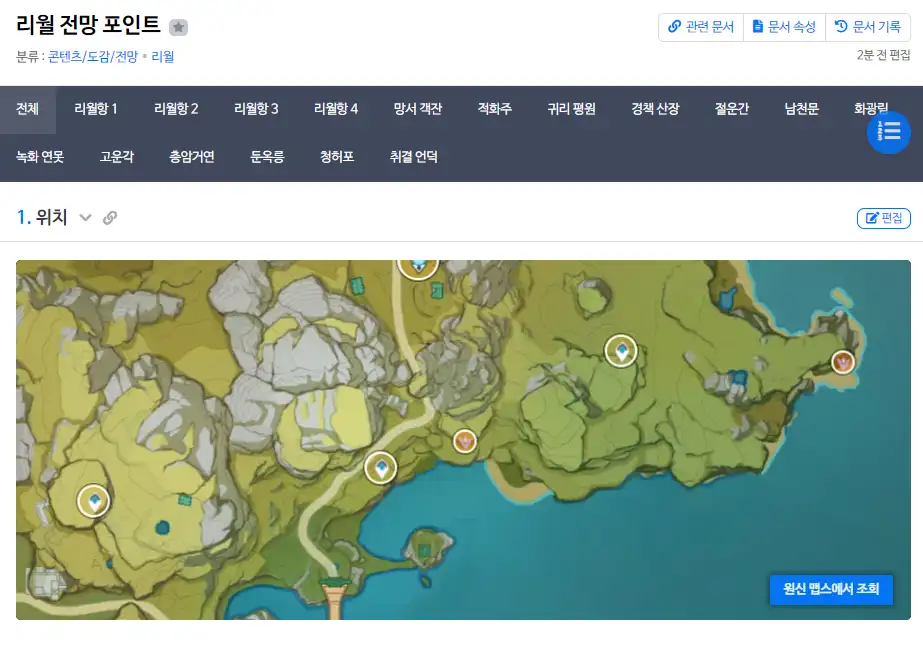This screenshot has width=923, height=669.
Task: Open 문서 속성 document properties
Action: 784,27
